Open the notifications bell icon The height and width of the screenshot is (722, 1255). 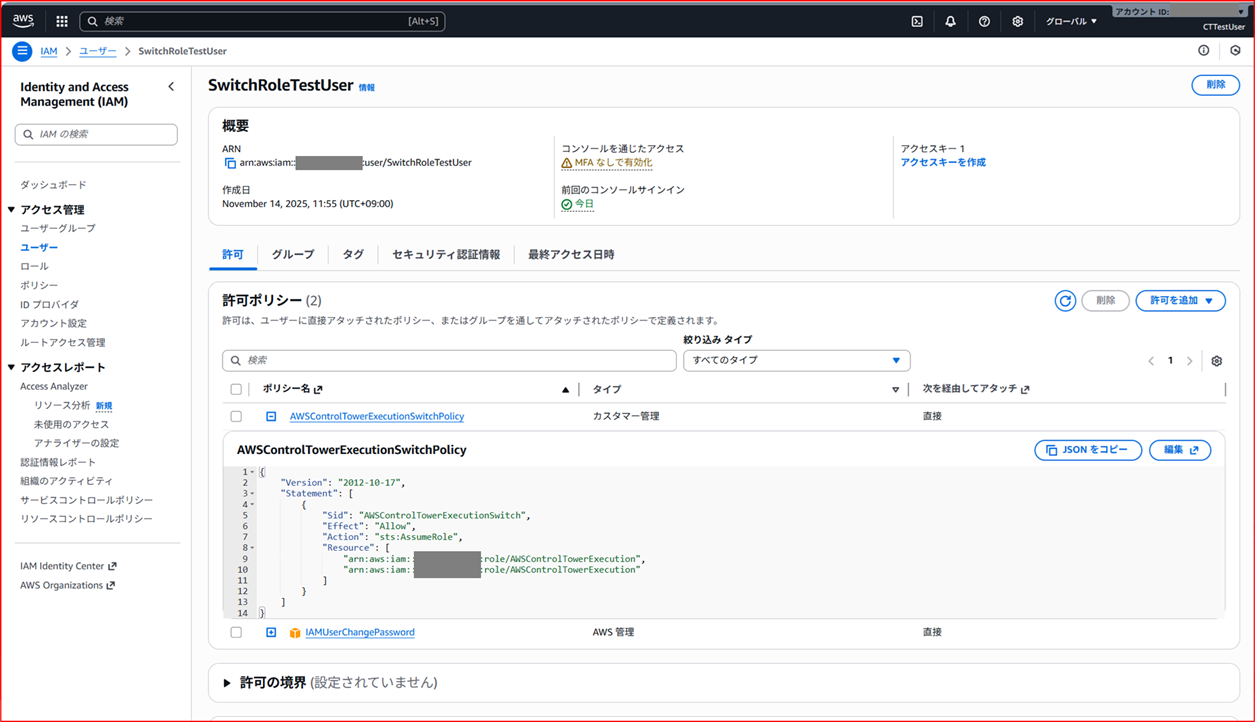(950, 20)
